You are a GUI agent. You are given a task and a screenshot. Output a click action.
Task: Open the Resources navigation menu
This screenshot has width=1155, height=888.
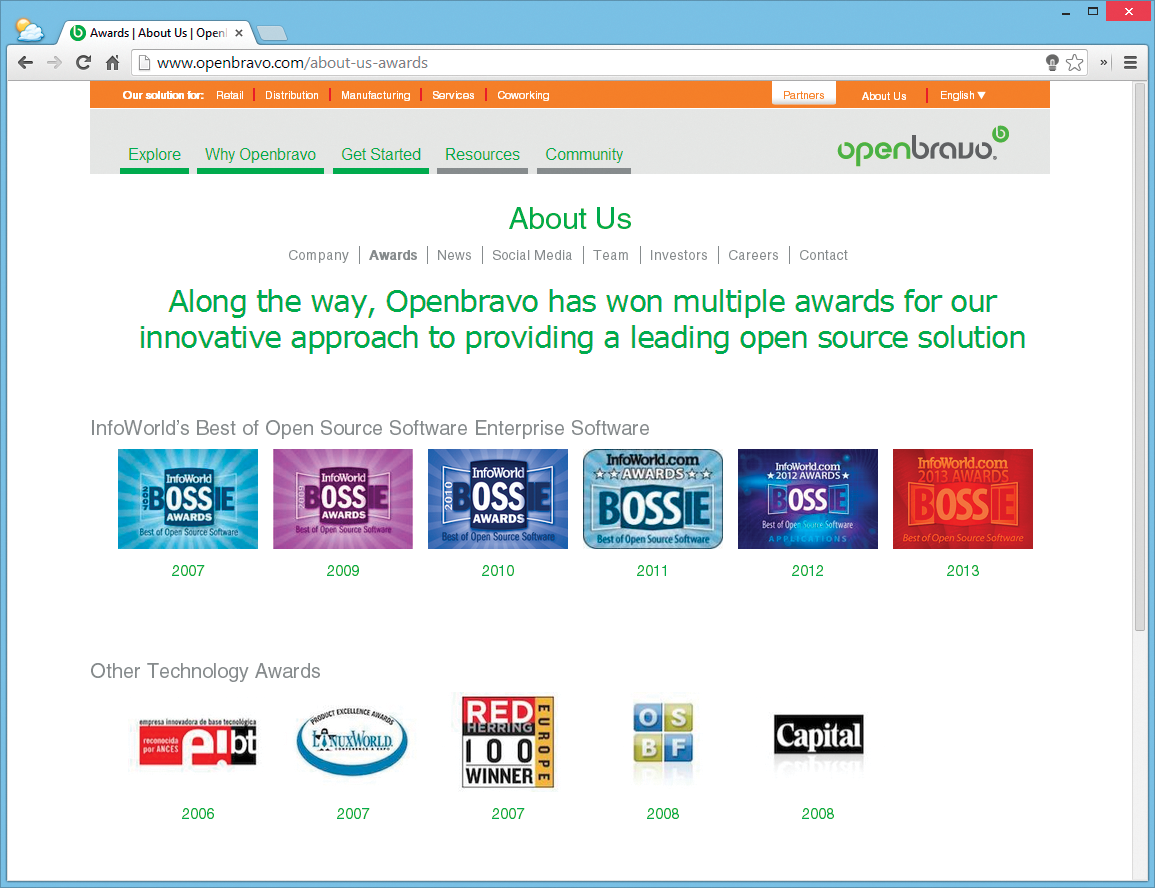coord(482,155)
